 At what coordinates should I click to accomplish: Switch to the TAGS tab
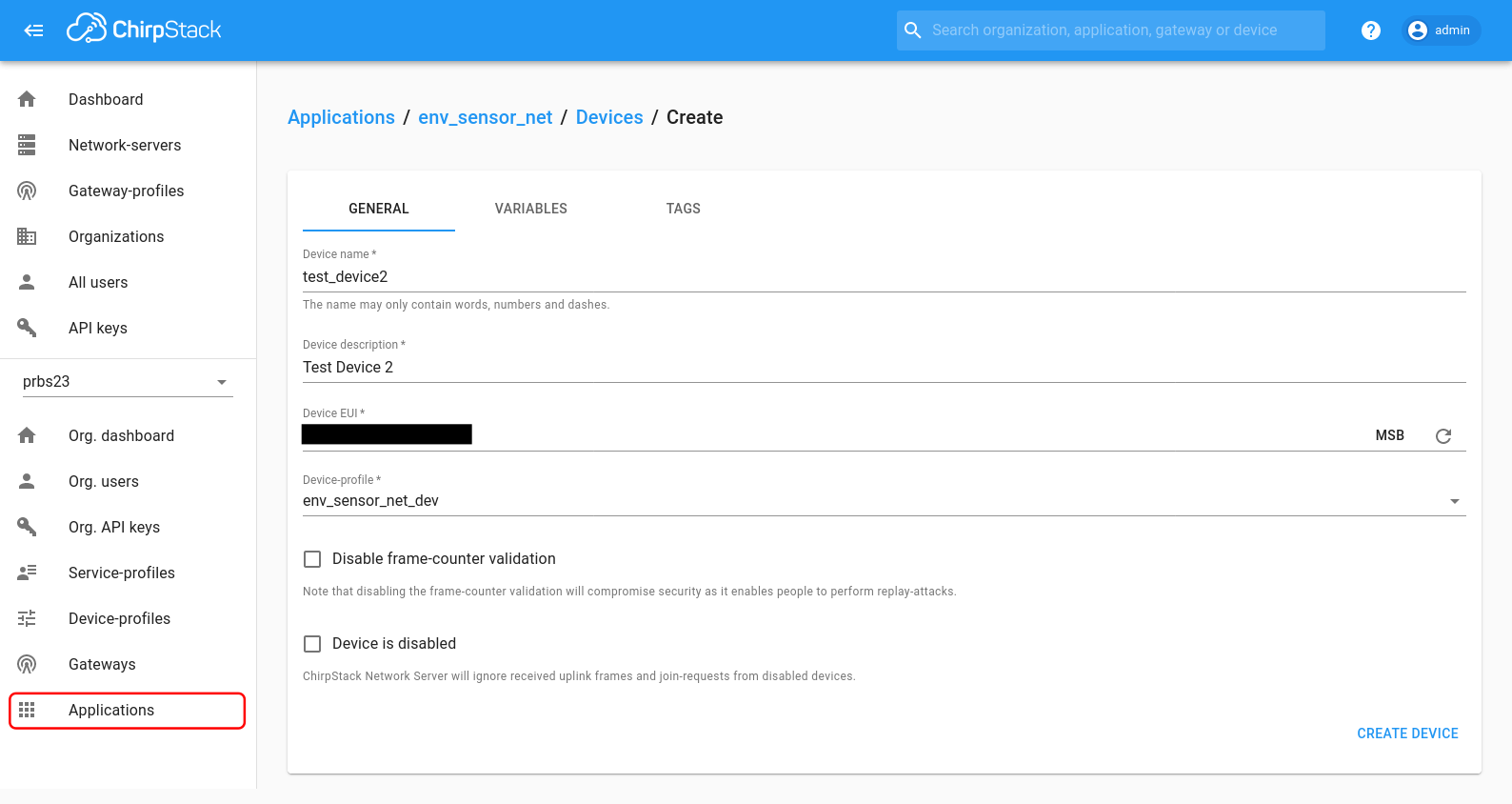684,209
